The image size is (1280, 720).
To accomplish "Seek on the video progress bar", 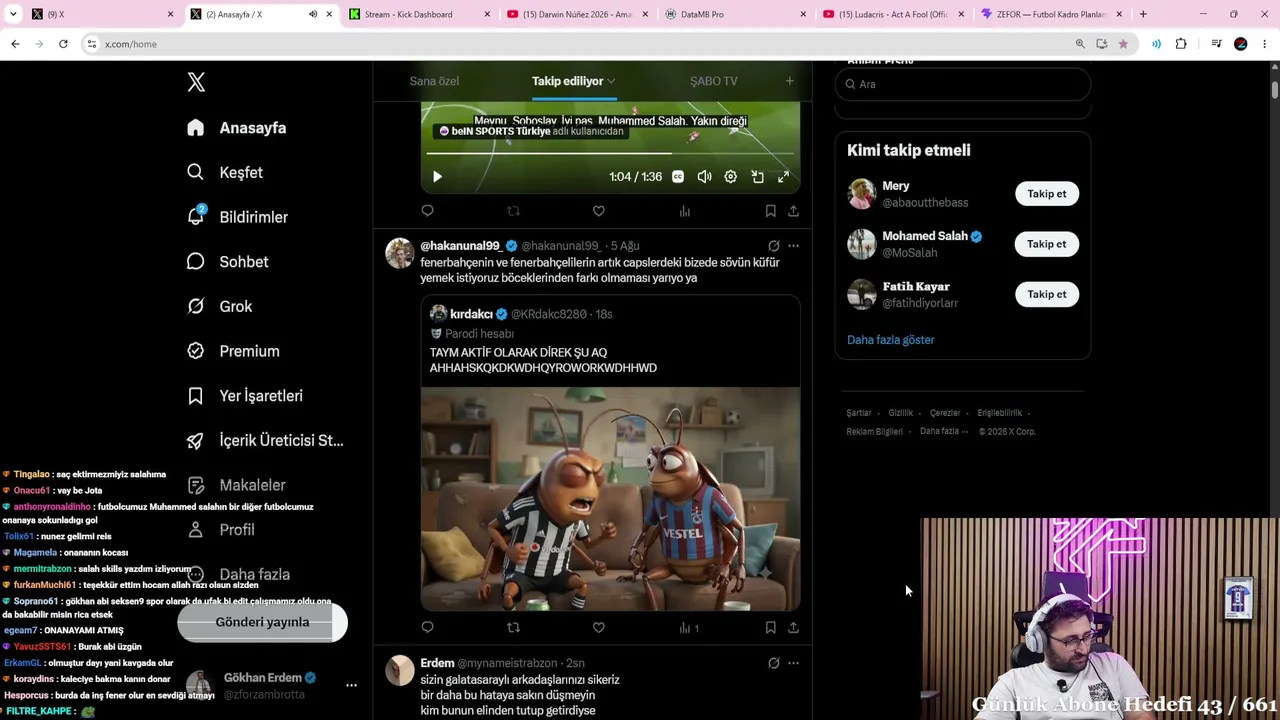I will (610, 153).
